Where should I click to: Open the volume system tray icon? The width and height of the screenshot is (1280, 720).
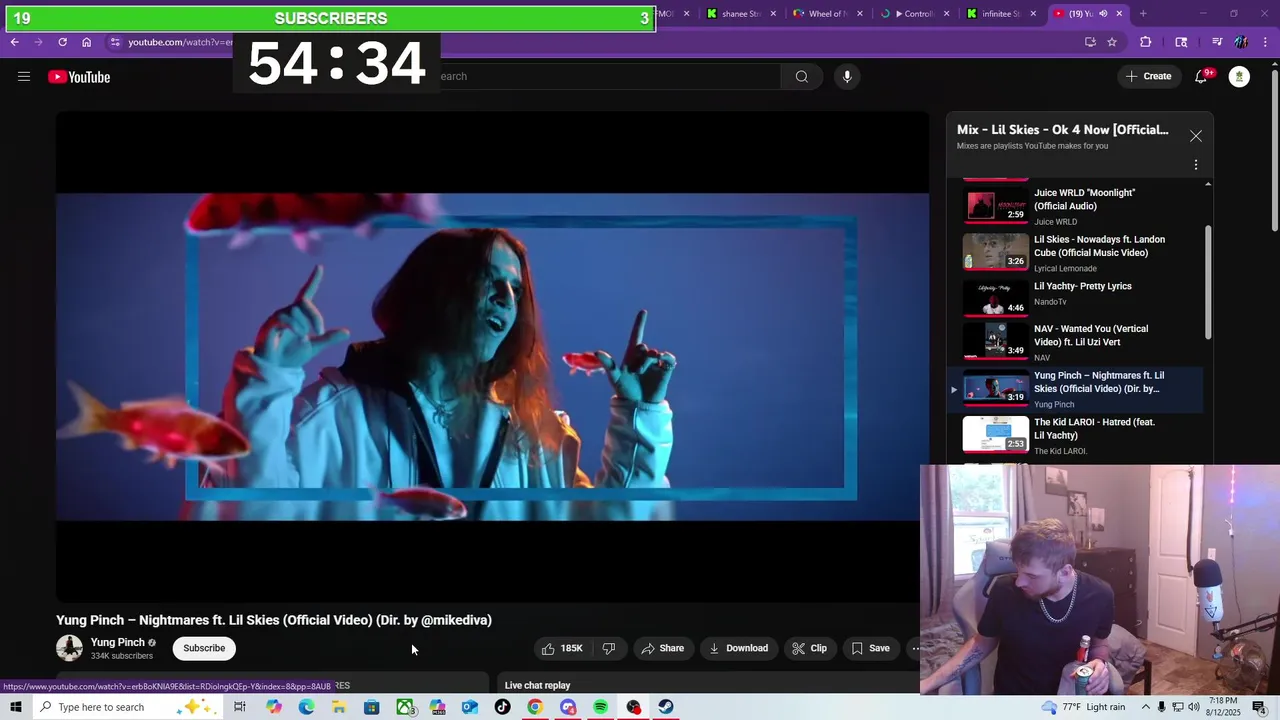pyautogui.click(x=1194, y=707)
